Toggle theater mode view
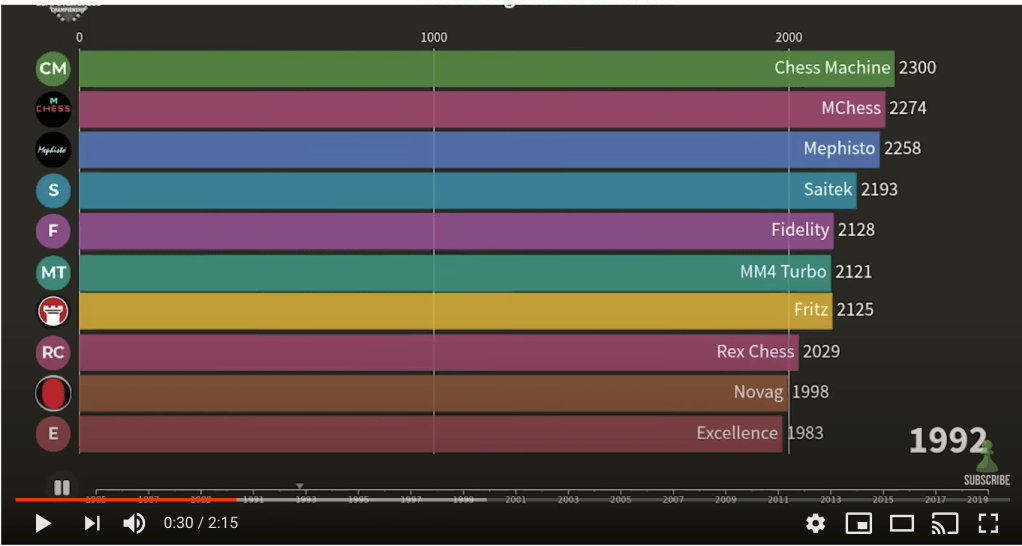Image resolution: width=1022 pixels, height=546 pixels. pyautogui.click(x=902, y=523)
